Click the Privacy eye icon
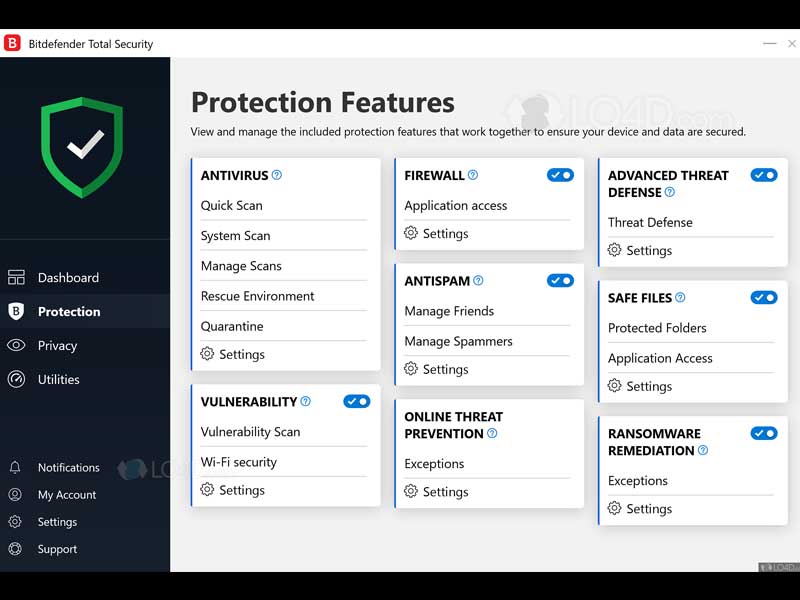Screen dimensions: 800x600 click(16, 346)
